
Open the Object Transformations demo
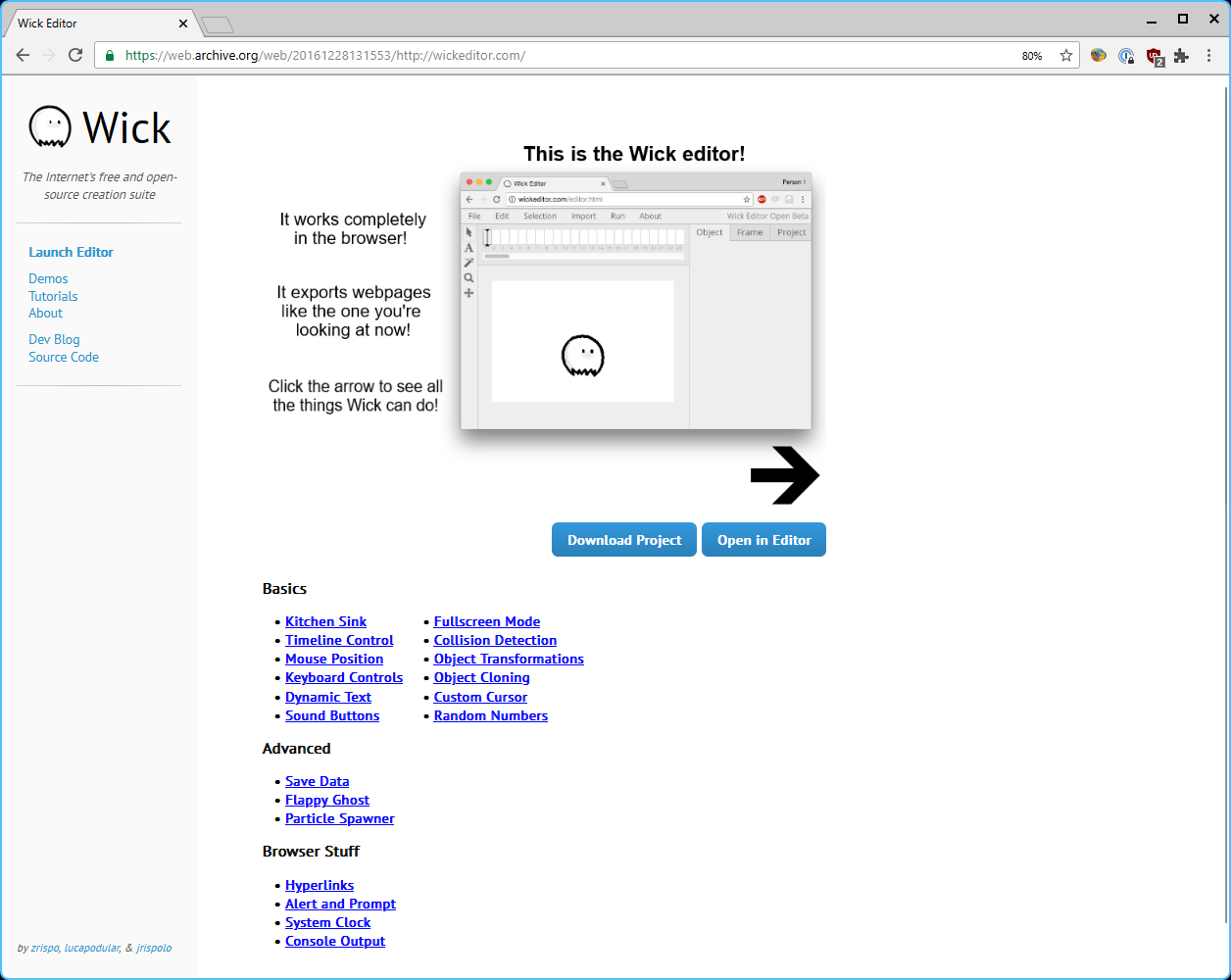coord(509,659)
